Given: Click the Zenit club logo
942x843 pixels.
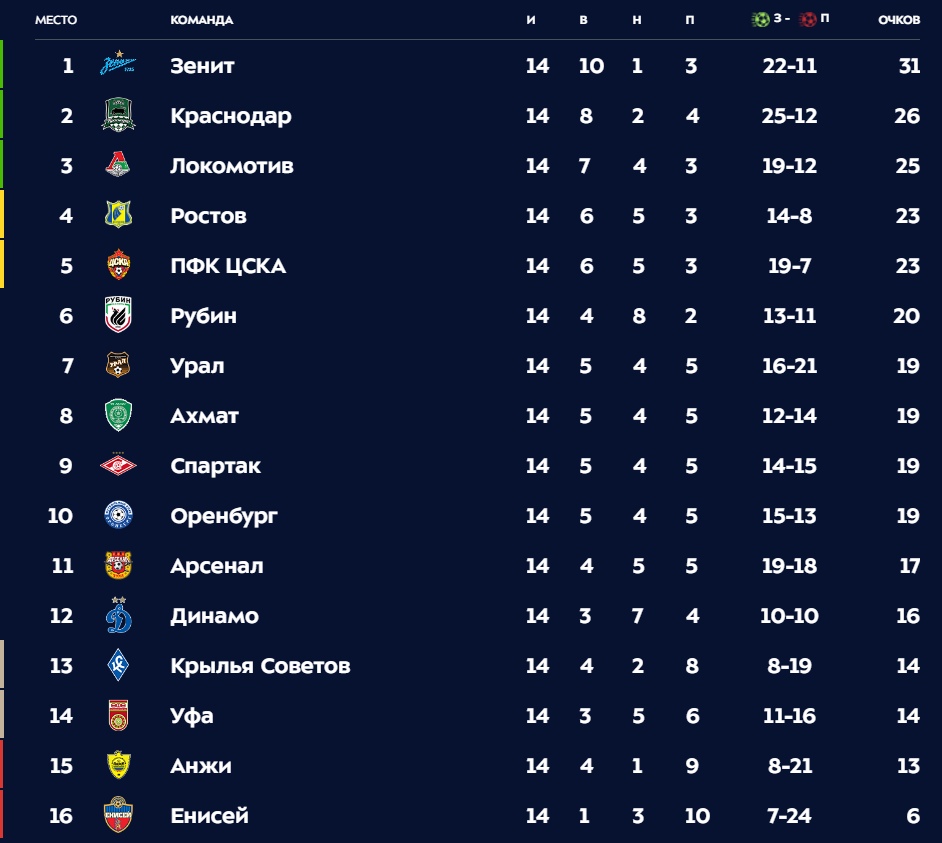Looking at the screenshot, I should (118, 66).
